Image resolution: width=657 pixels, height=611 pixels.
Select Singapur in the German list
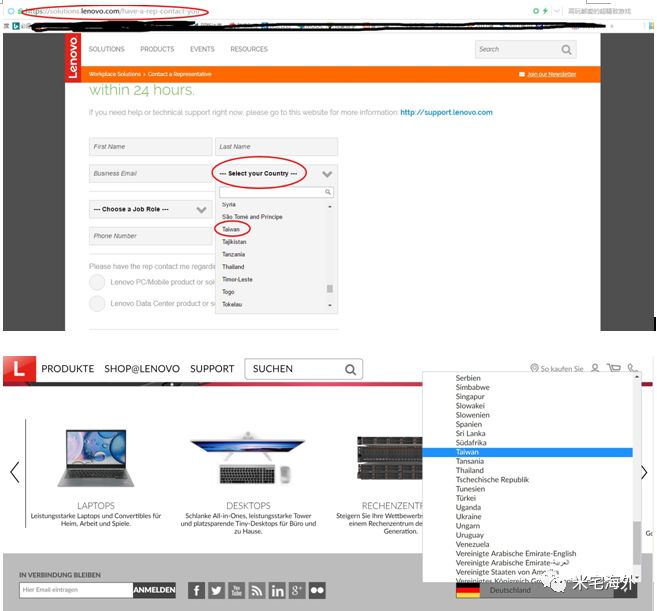tap(470, 396)
